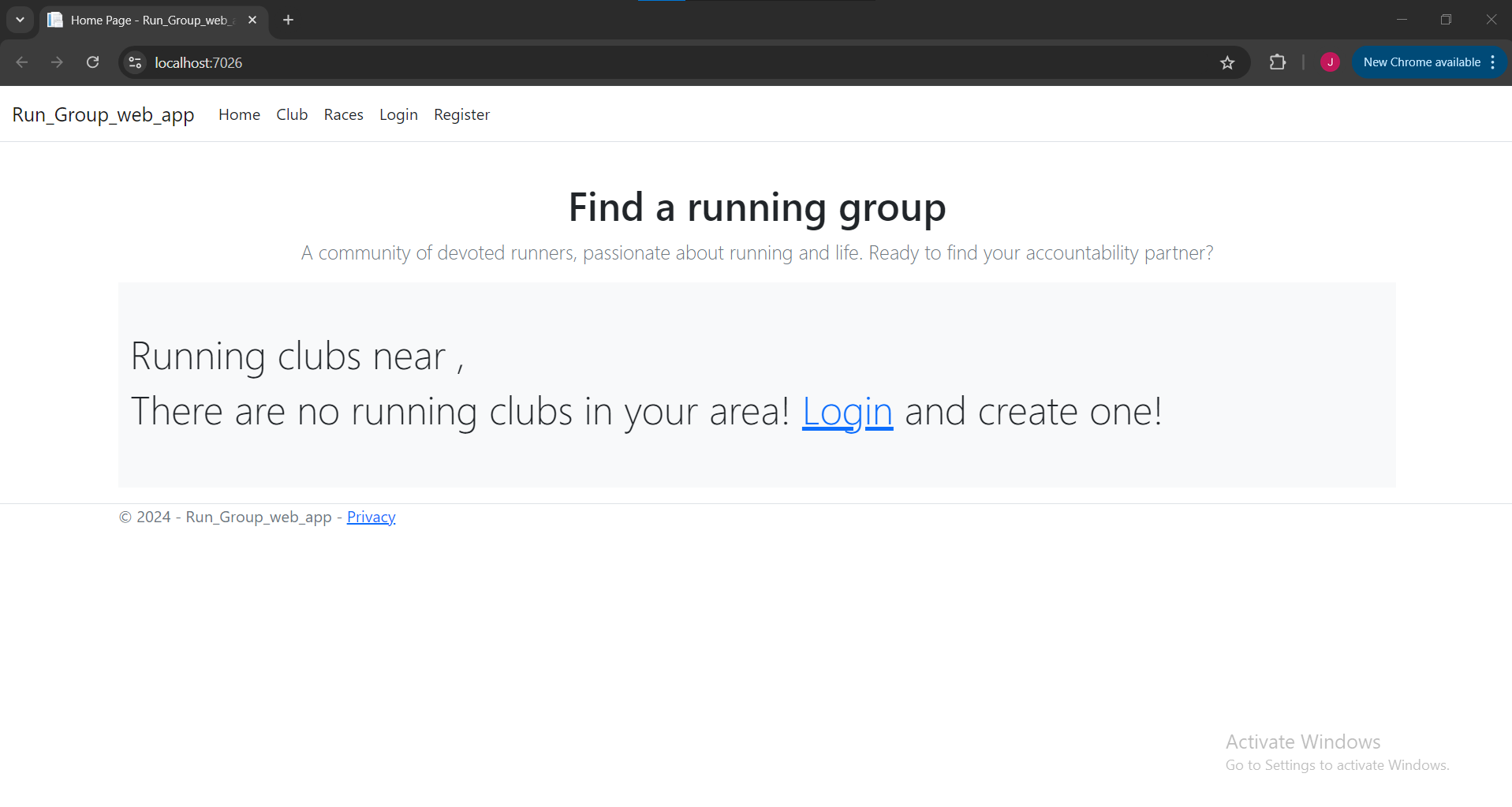Viewport: 1512px width, 807px height.
Task: Expand the tab search dropdown arrow
Action: click(20, 20)
